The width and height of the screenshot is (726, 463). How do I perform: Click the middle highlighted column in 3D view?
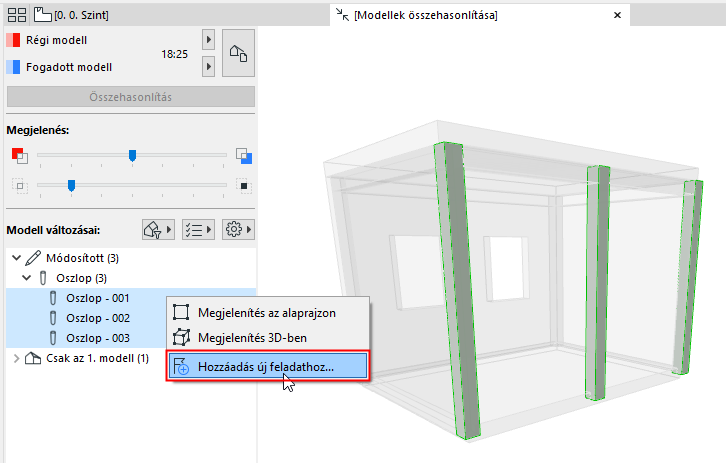pos(597,282)
